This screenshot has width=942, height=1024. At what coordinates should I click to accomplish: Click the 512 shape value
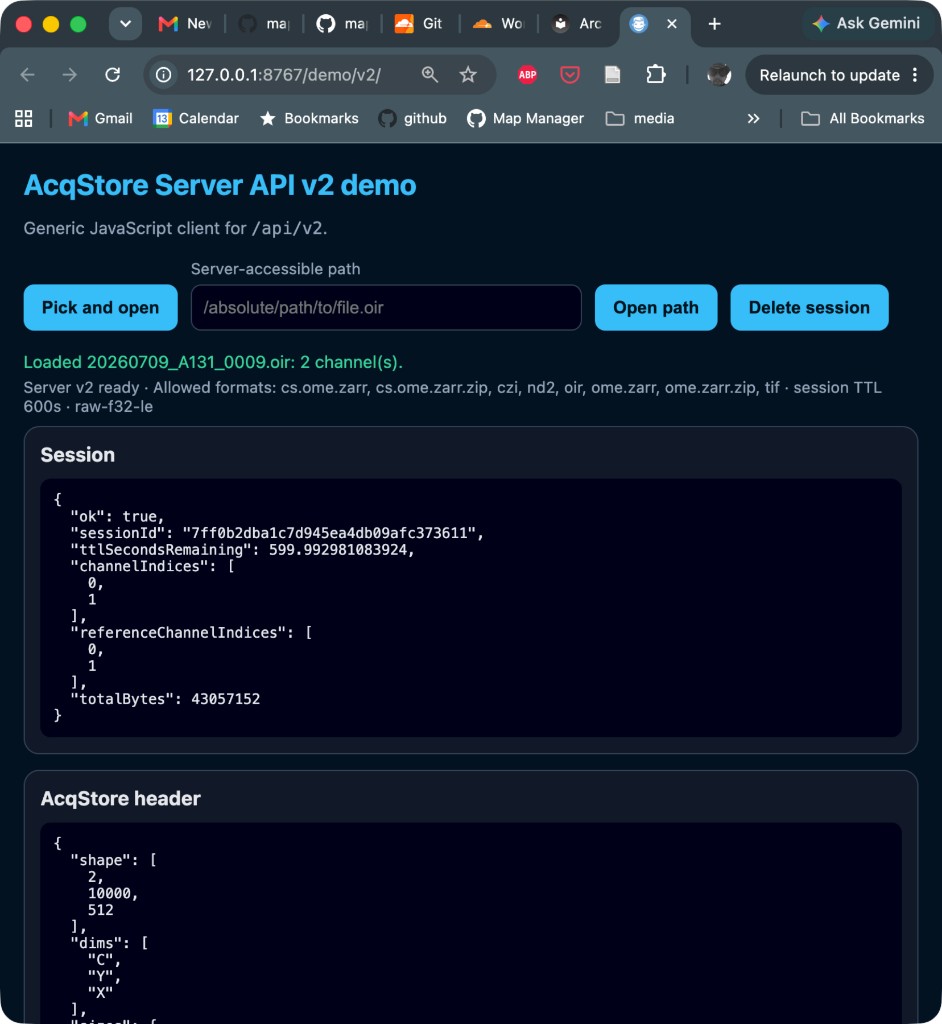pos(101,910)
